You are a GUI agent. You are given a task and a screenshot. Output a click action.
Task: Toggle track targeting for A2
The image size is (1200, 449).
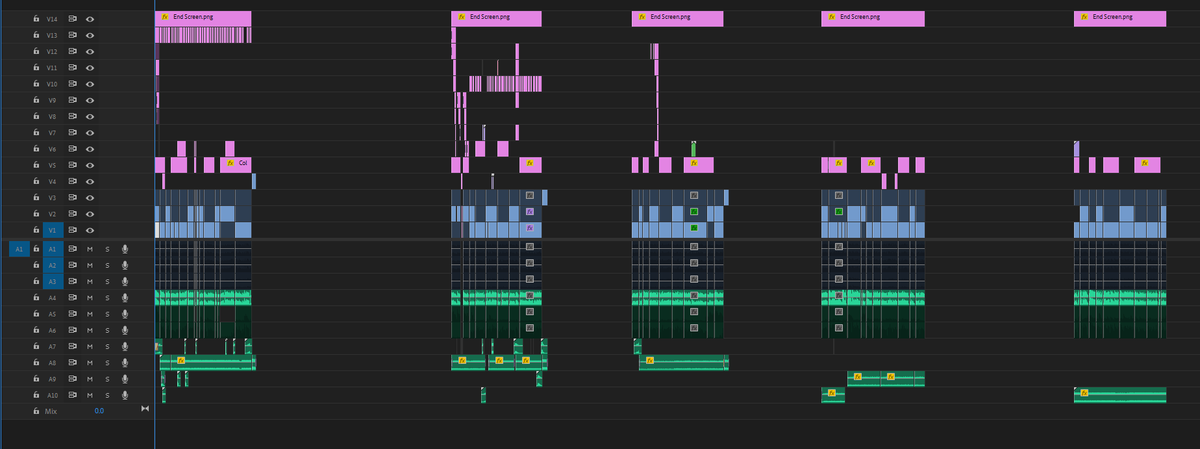point(53,265)
